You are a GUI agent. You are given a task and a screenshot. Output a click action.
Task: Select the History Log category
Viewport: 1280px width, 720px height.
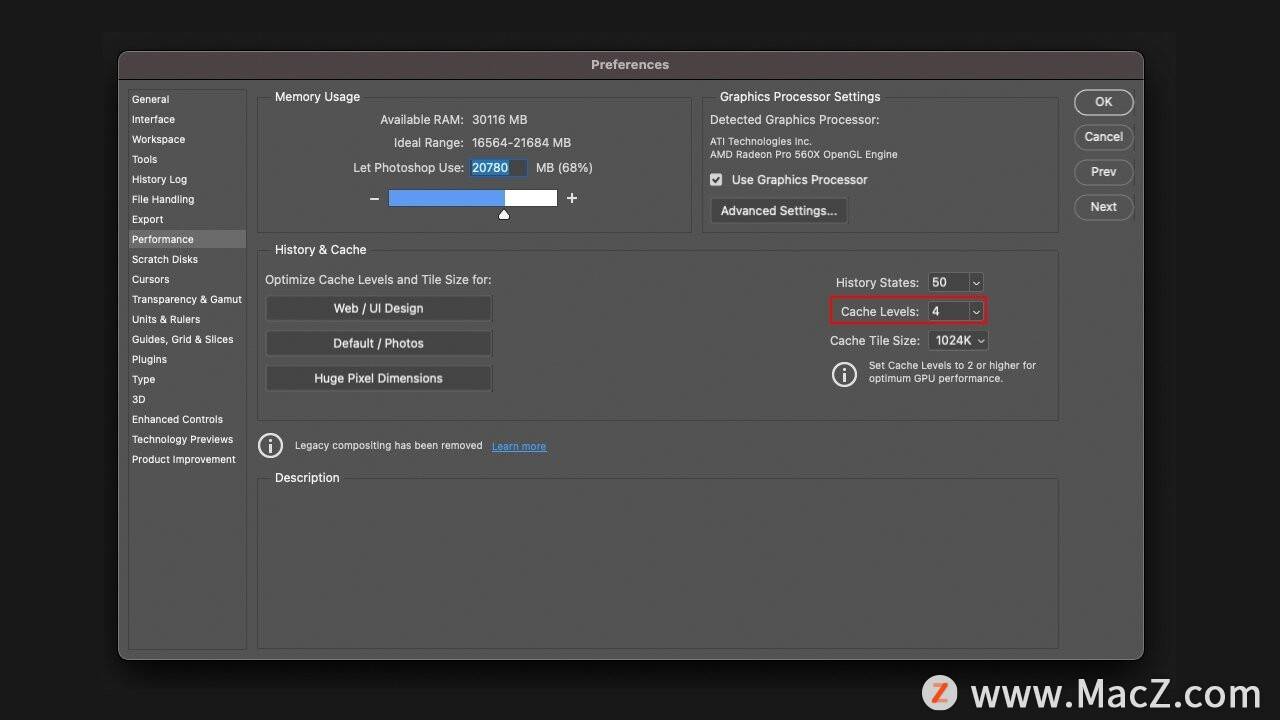pyautogui.click(x=159, y=180)
